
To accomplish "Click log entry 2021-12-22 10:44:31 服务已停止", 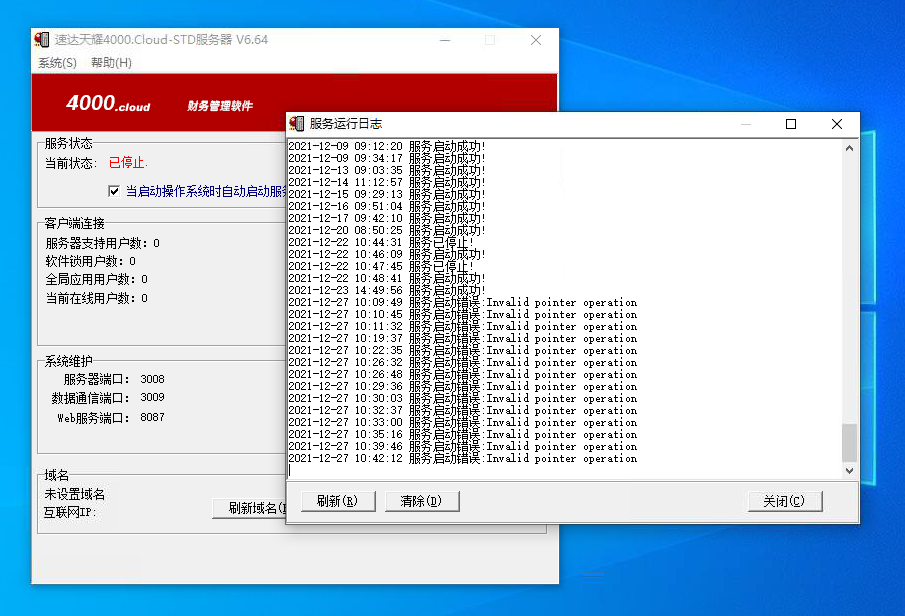I will (x=381, y=242).
